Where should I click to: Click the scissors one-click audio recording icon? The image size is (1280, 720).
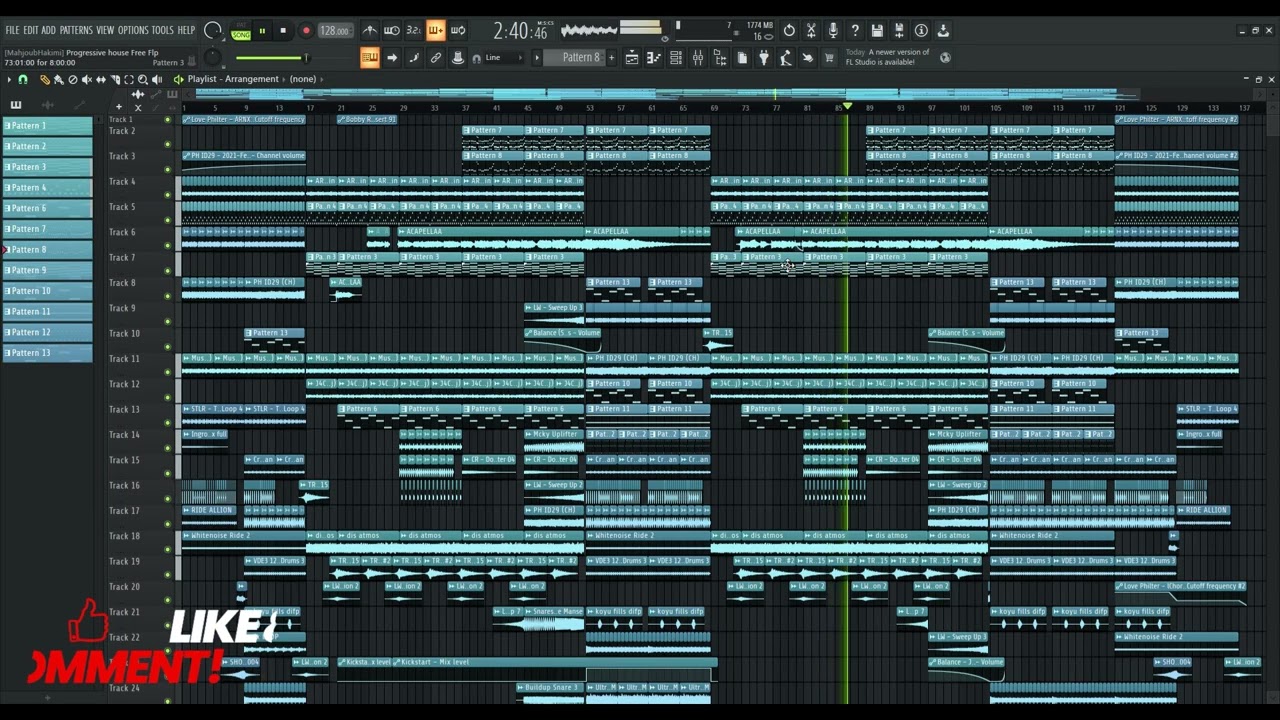[811, 31]
